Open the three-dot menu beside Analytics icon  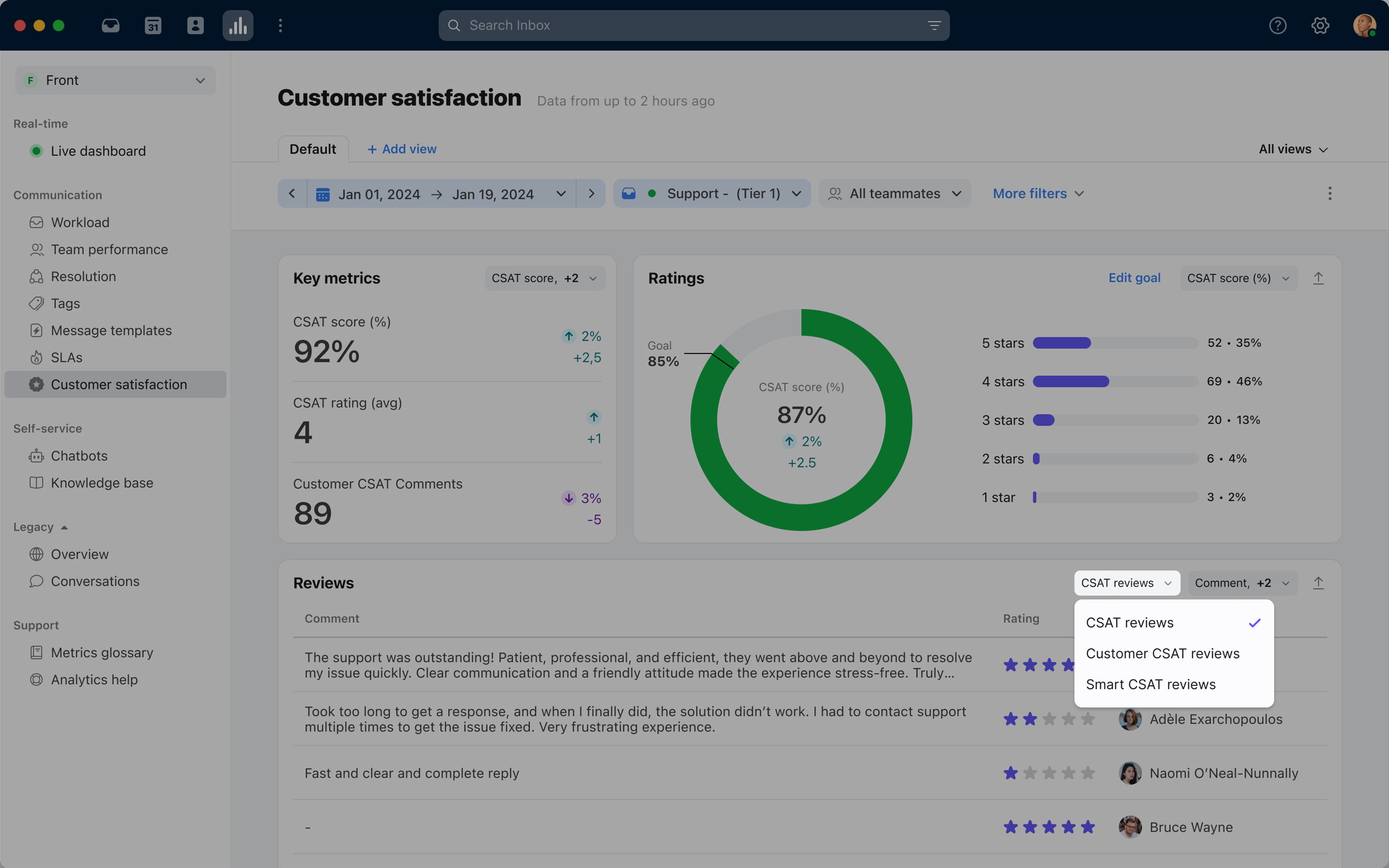pyautogui.click(x=280, y=25)
